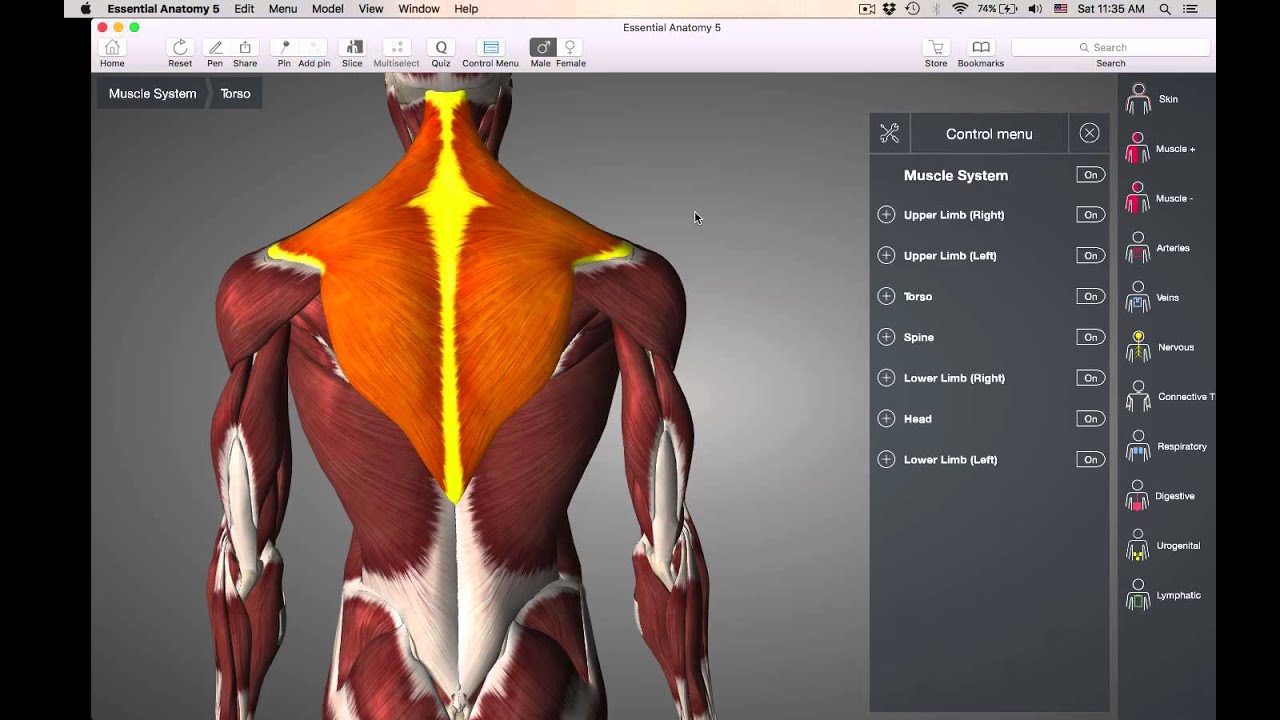This screenshot has height=720, width=1280.
Task: Remove a muscle layer with Muscle -
Action: pyautogui.click(x=1159, y=198)
